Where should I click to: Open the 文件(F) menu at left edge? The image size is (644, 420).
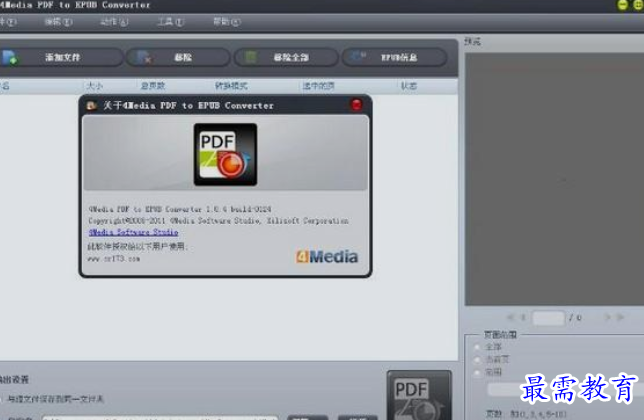(x=8, y=22)
